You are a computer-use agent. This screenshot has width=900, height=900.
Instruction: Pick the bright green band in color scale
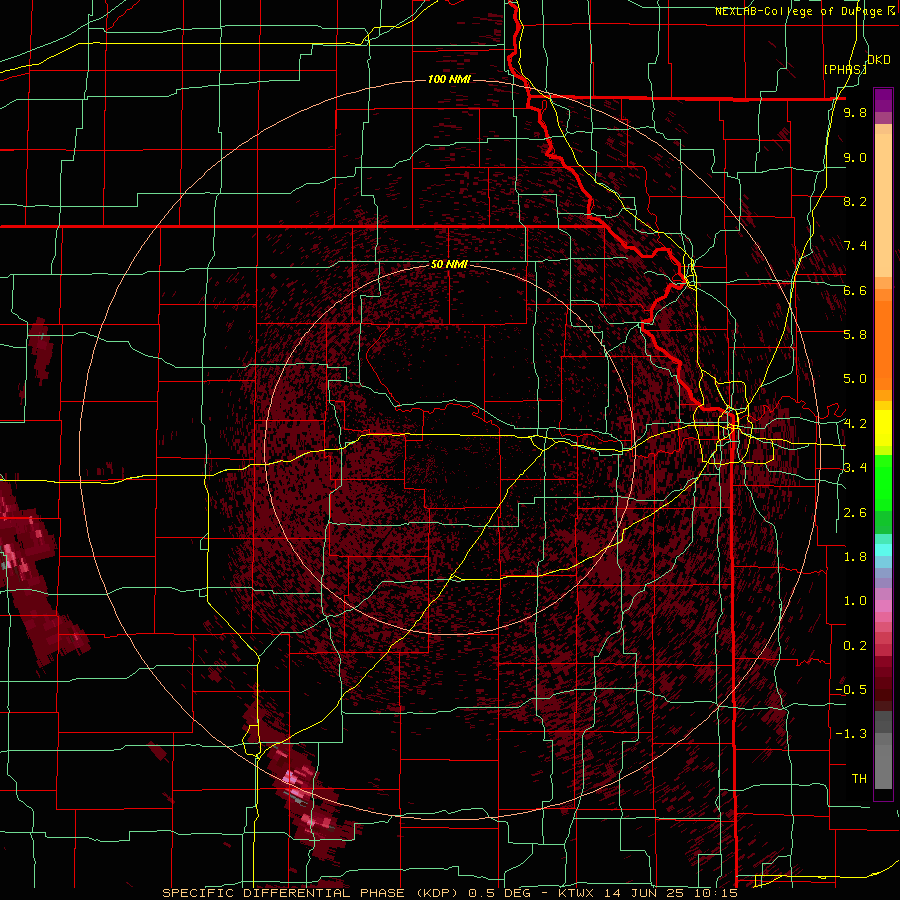(x=883, y=483)
